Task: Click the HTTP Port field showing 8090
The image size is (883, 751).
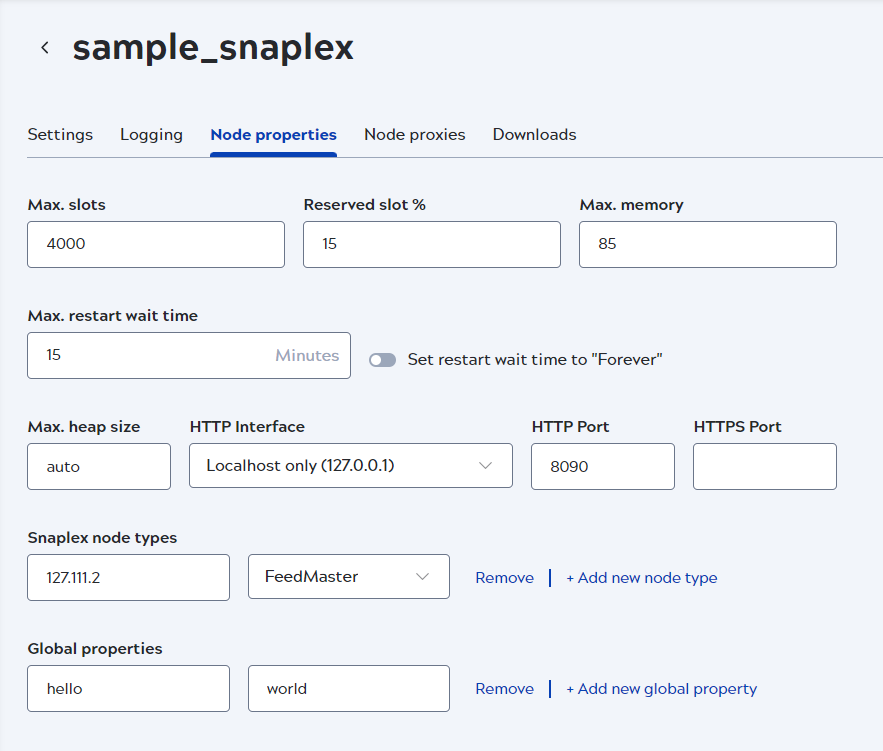Action: point(602,466)
